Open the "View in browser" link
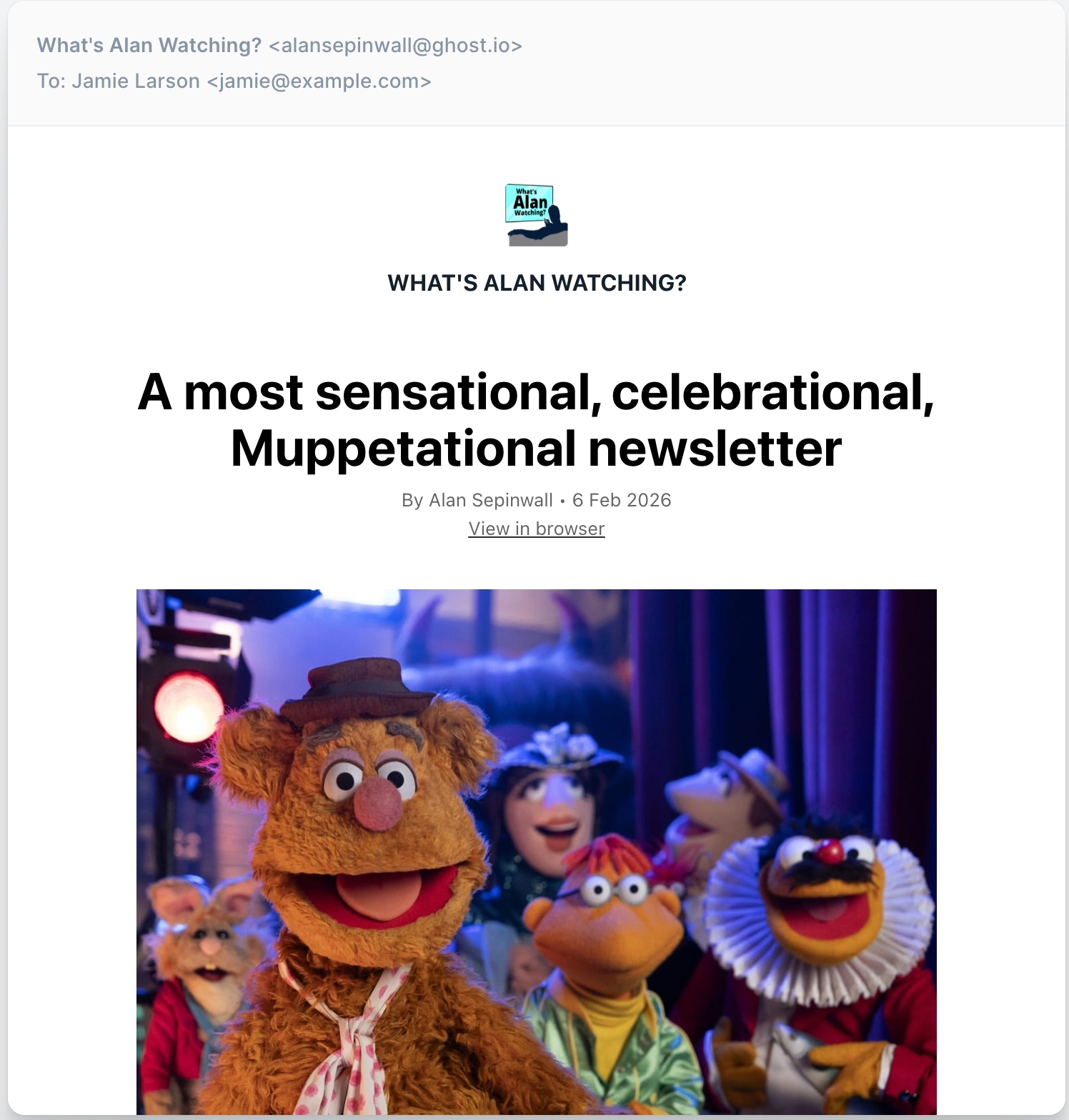This screenshot has width=1069, height=1120. [x=536, y=529]
